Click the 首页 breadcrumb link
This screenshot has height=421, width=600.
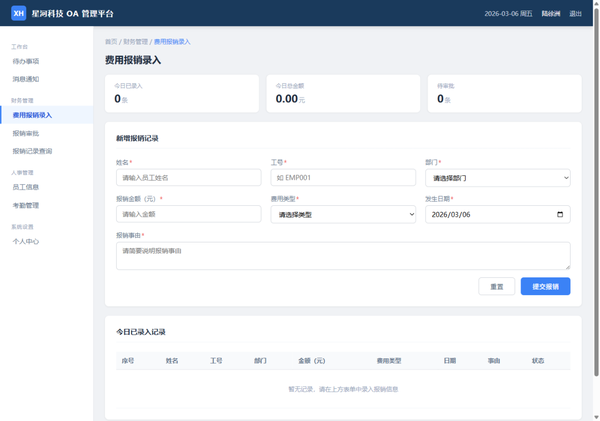111,42
